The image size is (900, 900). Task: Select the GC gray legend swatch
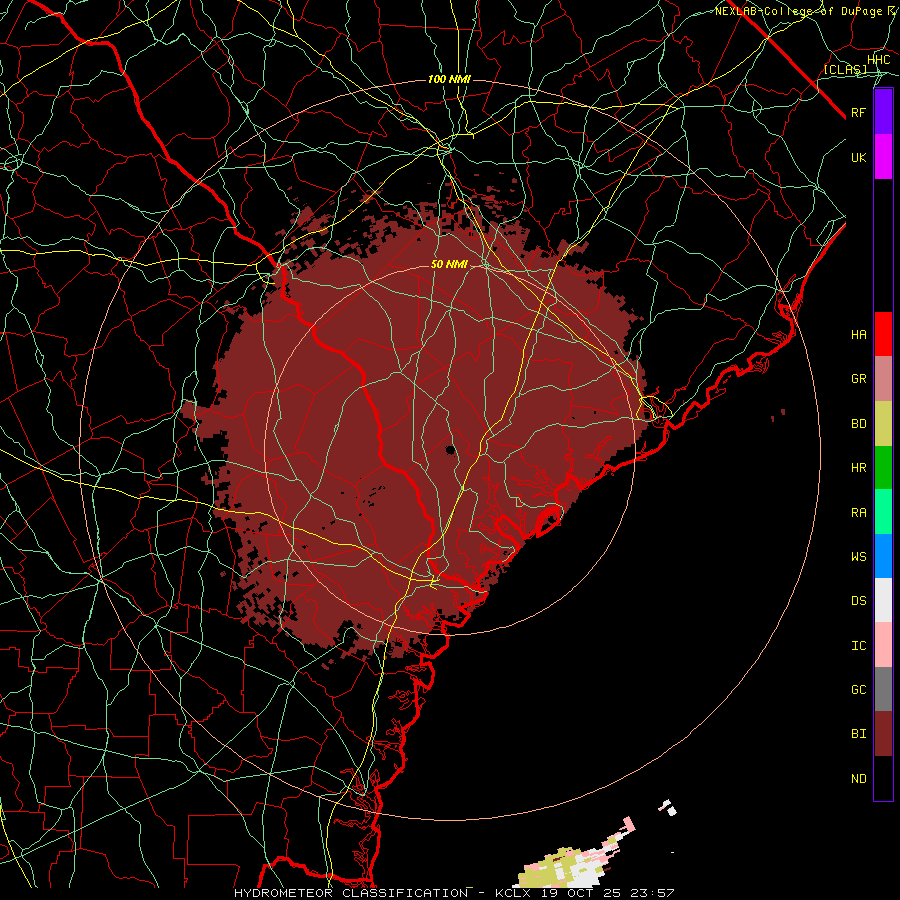883,689
